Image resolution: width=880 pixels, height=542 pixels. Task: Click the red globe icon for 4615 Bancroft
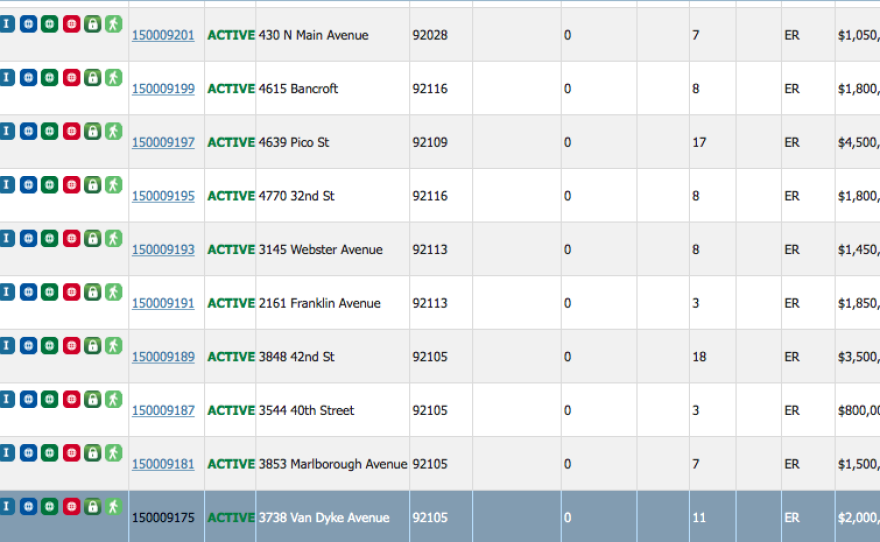[x=71, y=77]
